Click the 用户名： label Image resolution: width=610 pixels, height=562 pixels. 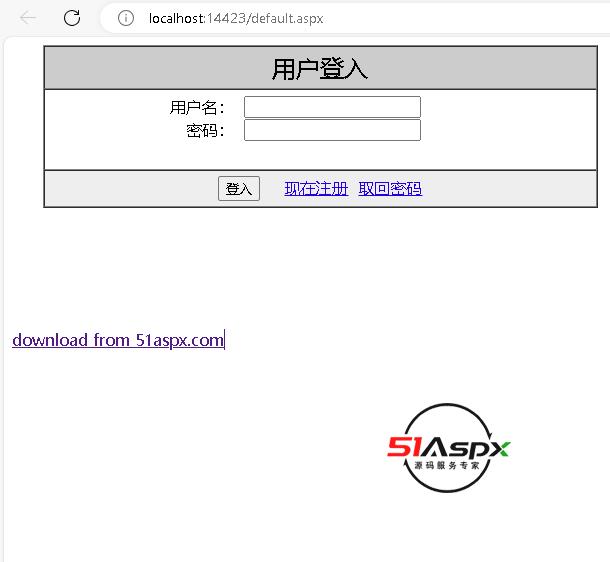tap(197, 107)
